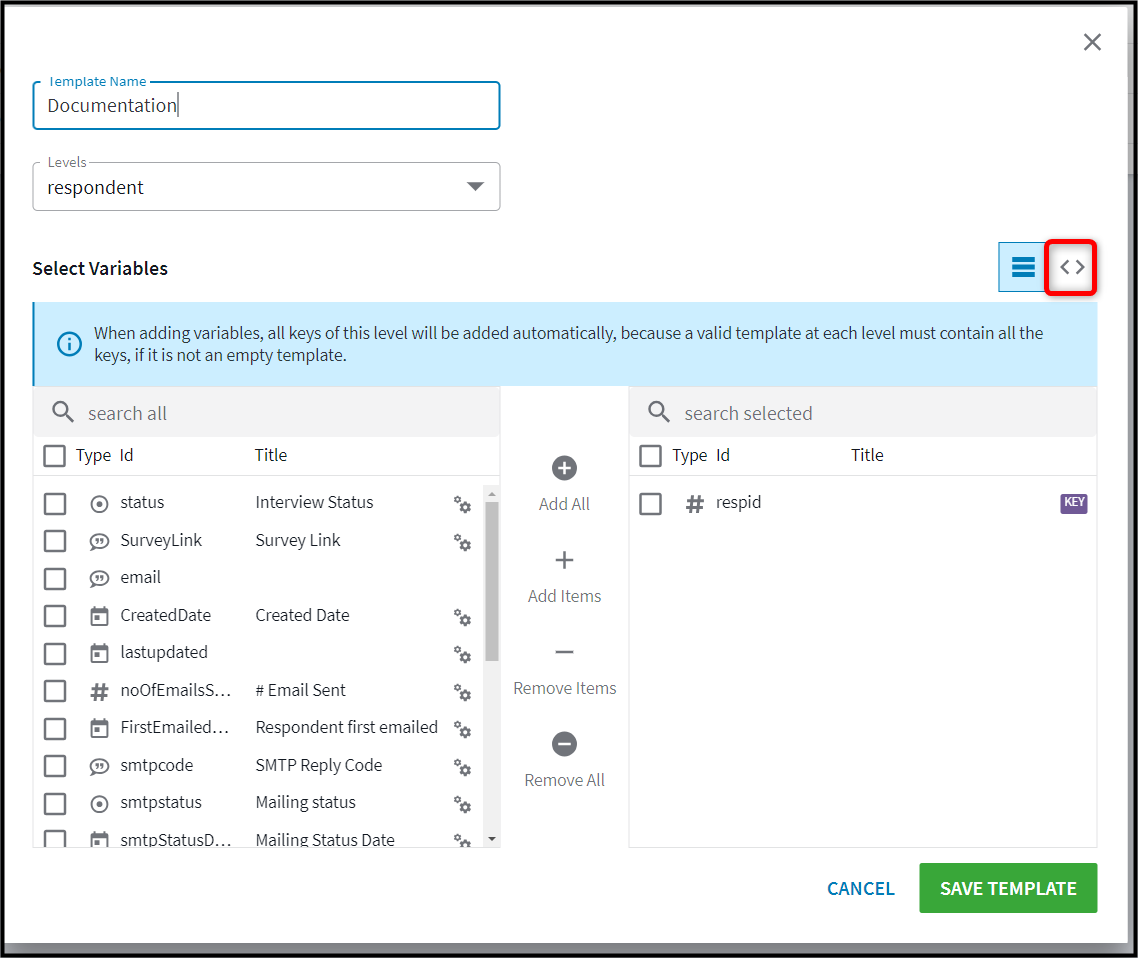Click the number type icon for respid
The height and width of the screenshot is (958, 1138).
695,504
